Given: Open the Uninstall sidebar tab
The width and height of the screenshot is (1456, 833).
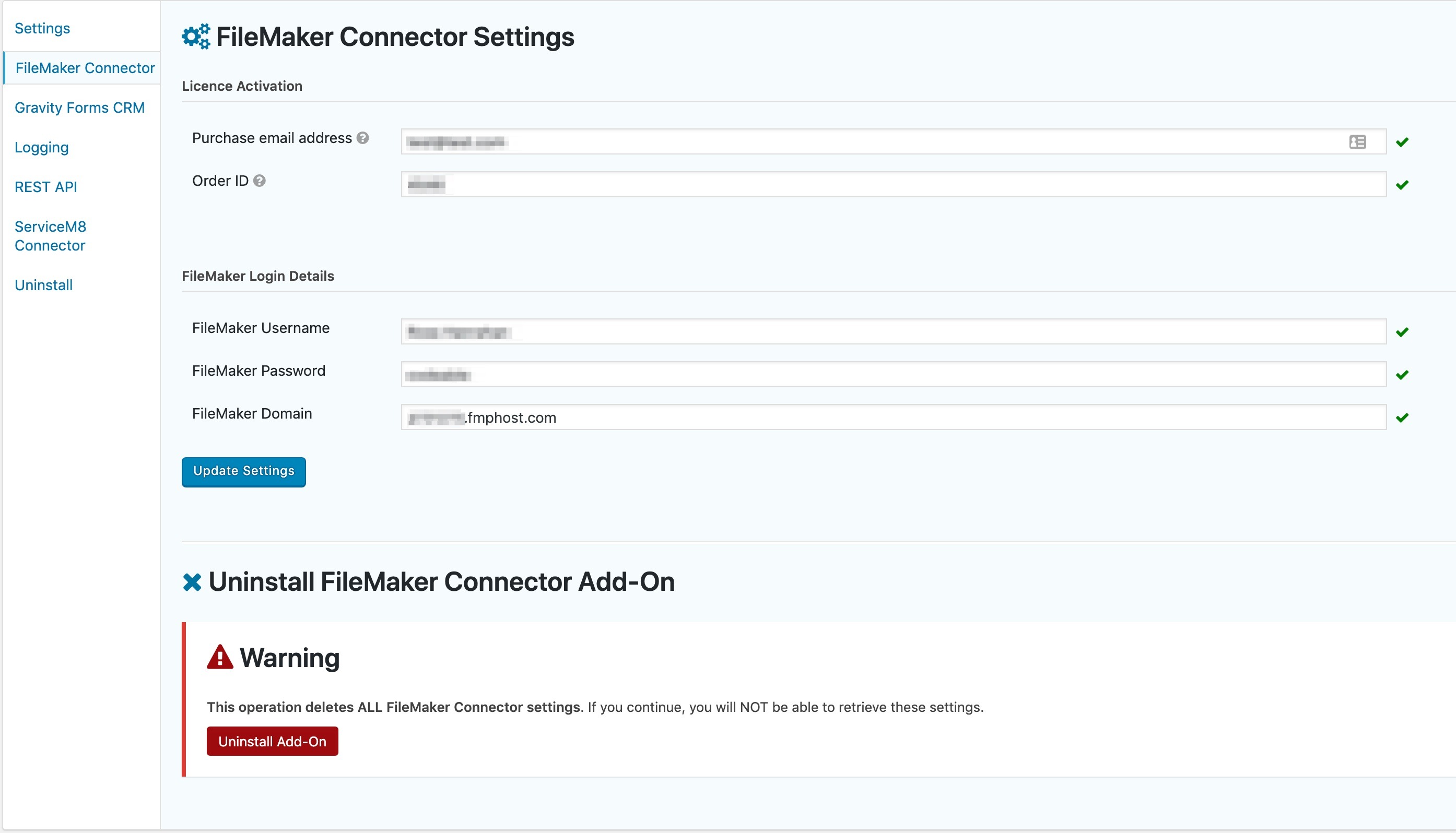Looking at the screenshot, I should click(43, 285).
